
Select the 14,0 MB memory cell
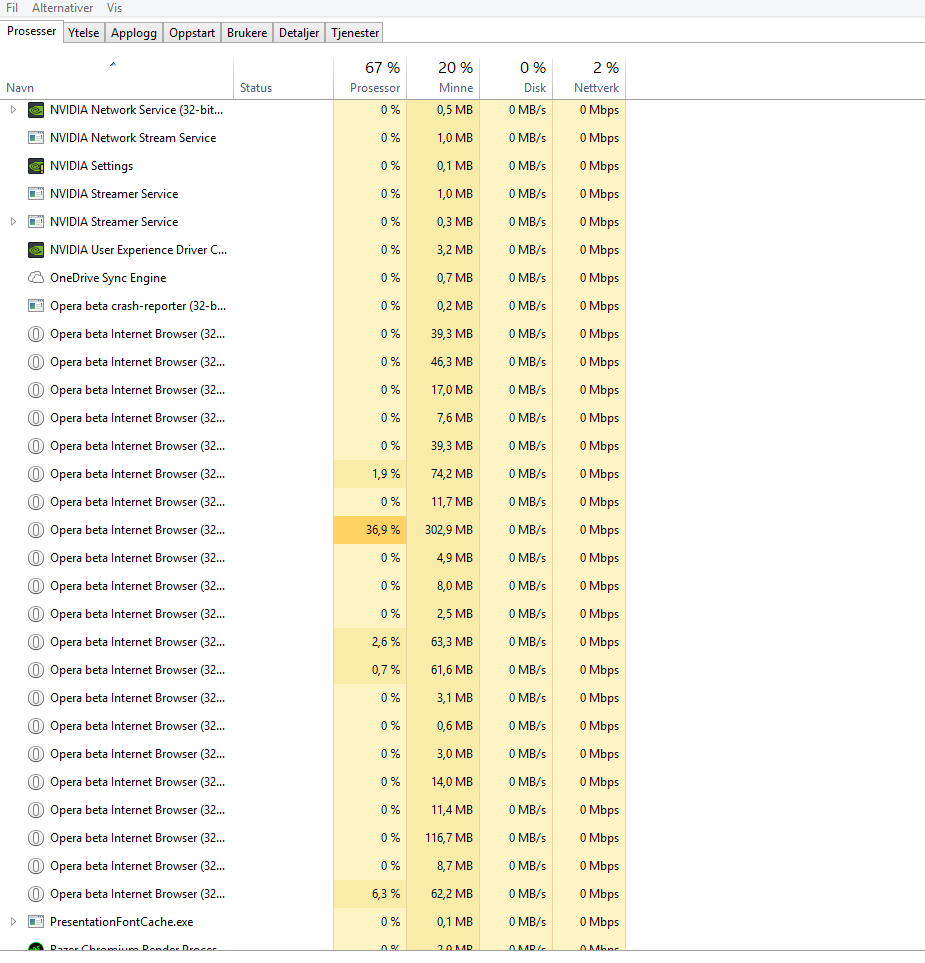coord(443,782)
